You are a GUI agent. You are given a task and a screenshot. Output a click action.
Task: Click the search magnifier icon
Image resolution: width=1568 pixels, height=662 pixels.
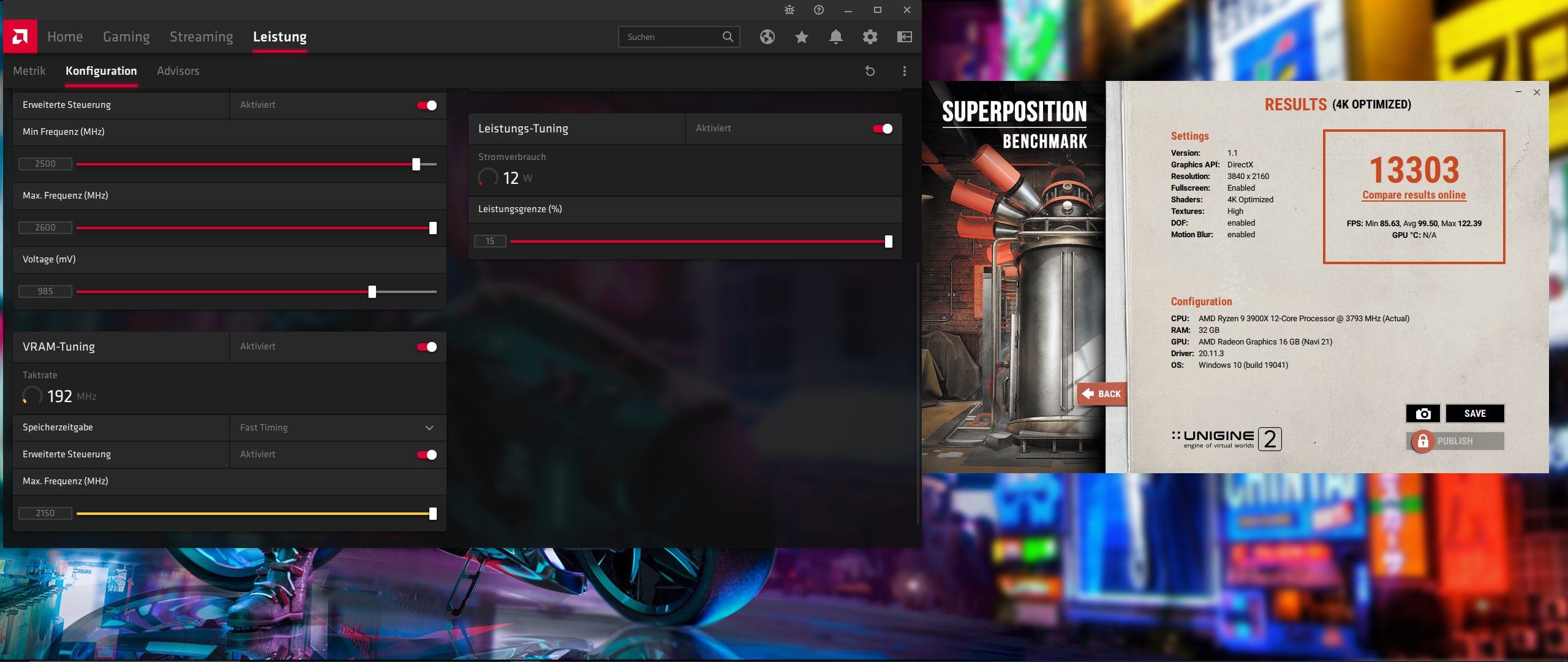[728, 37]
